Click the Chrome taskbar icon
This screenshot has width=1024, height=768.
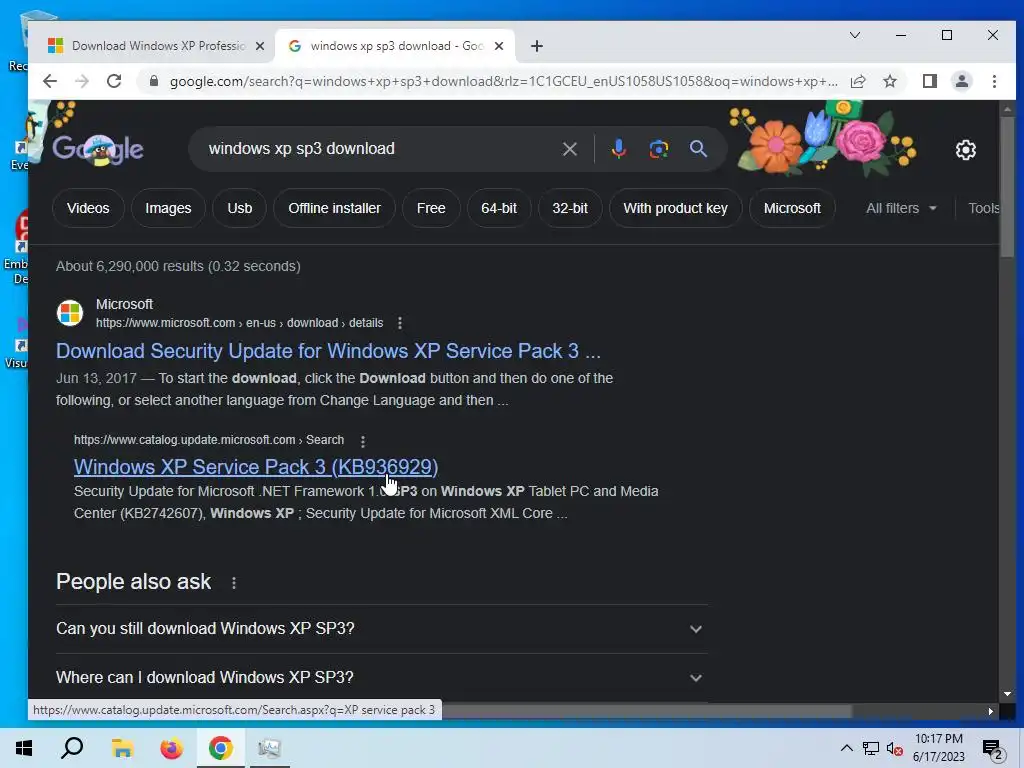click(221, 748)
